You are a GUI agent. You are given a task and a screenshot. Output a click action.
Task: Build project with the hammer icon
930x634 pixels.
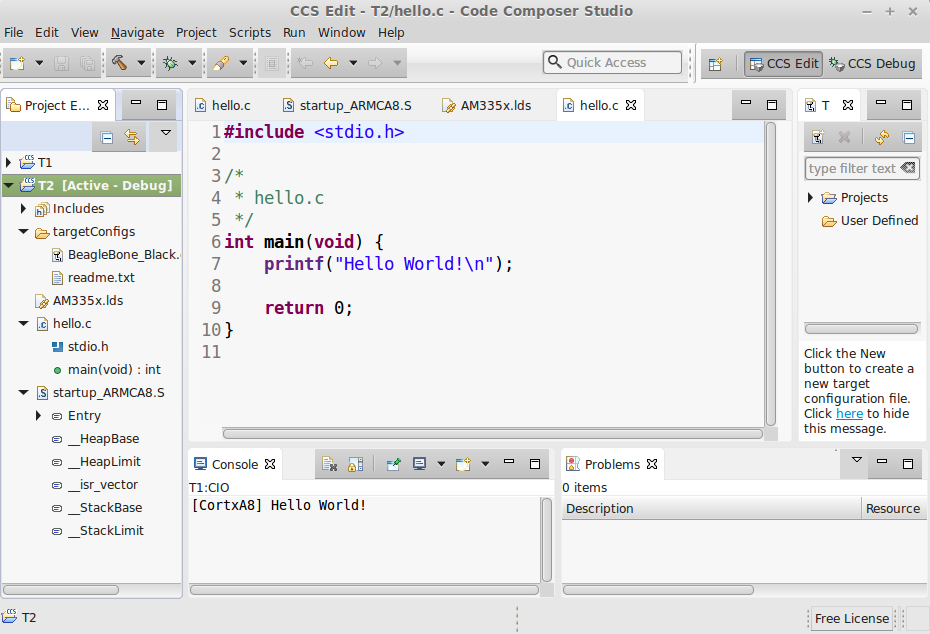click(x=119, y=63)
